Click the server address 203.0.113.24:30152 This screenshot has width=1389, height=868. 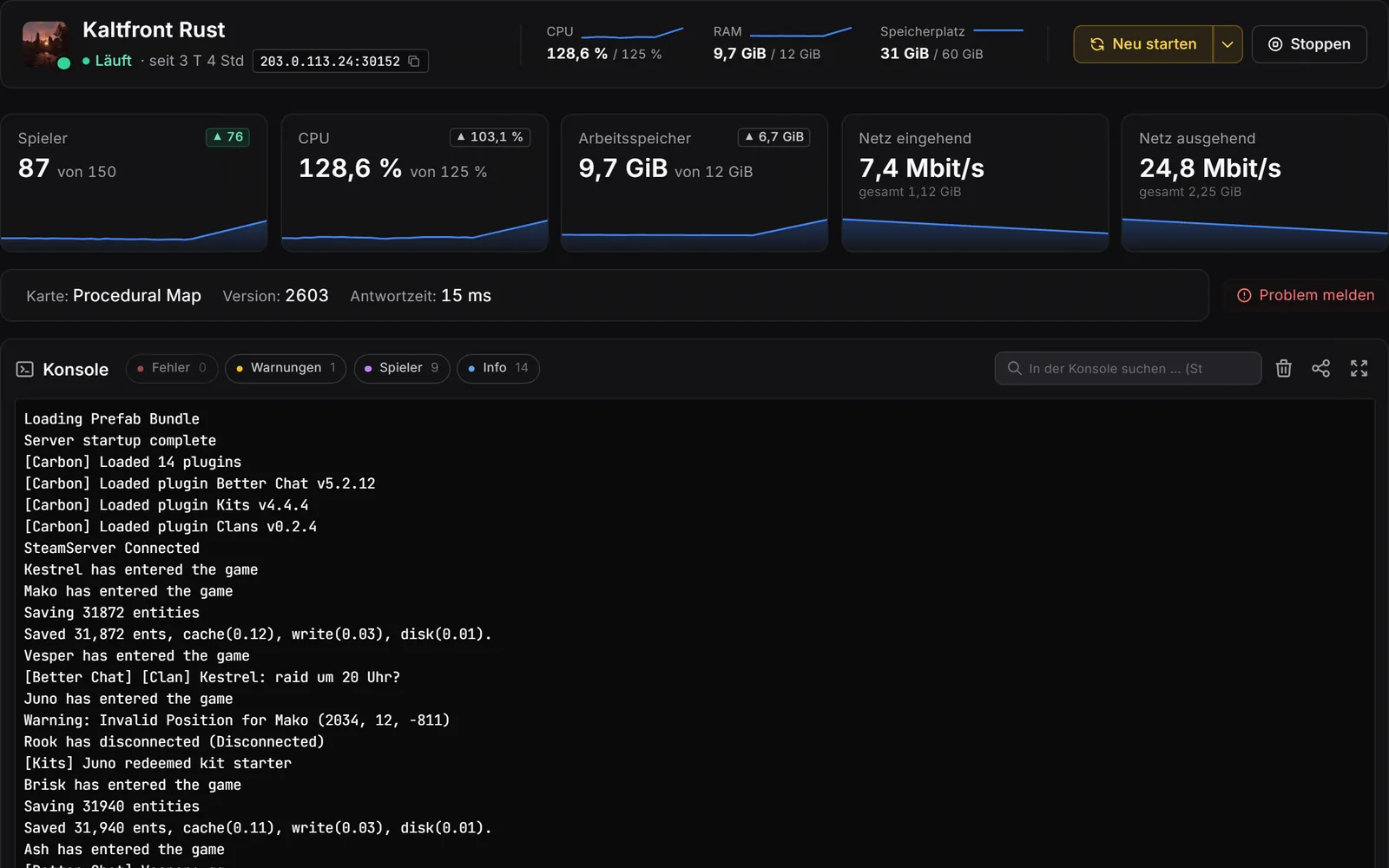coord(330,61)
